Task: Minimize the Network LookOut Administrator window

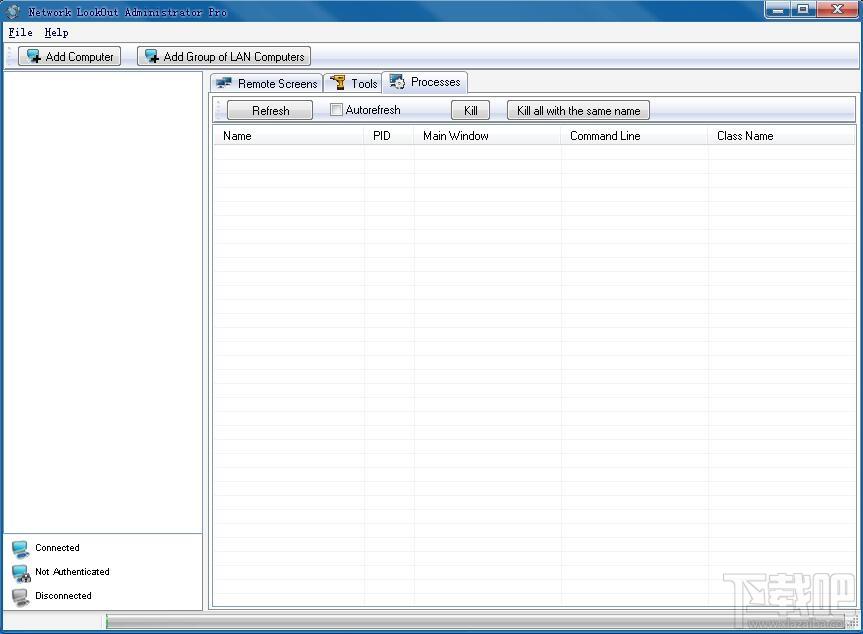Action: coord(778,9)
